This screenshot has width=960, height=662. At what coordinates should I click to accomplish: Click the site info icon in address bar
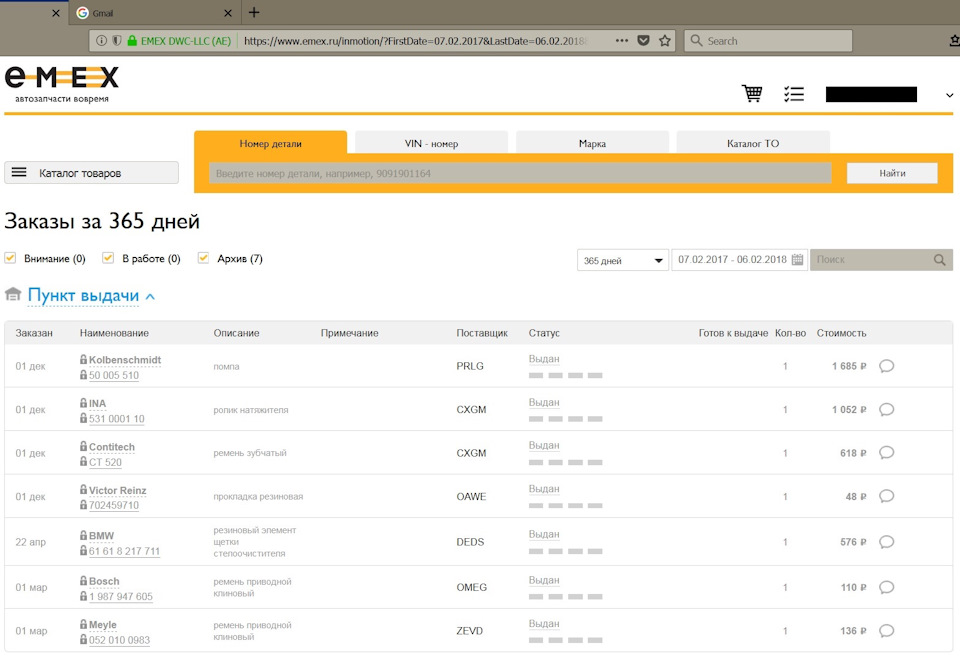[101, 40]
